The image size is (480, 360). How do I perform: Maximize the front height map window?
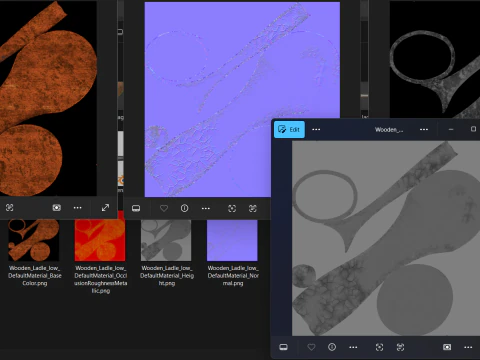(473, 129)
